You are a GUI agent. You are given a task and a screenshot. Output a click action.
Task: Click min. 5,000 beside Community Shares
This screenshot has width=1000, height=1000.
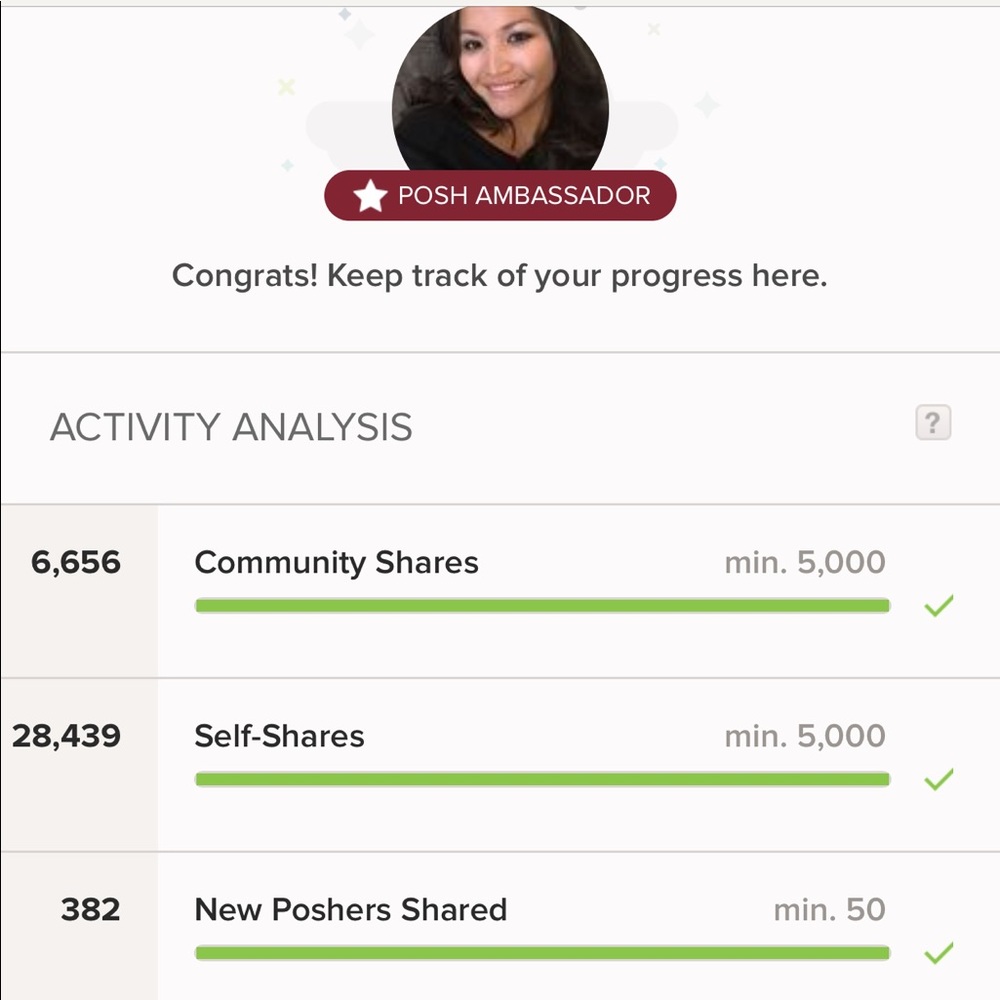pos(805,563)
